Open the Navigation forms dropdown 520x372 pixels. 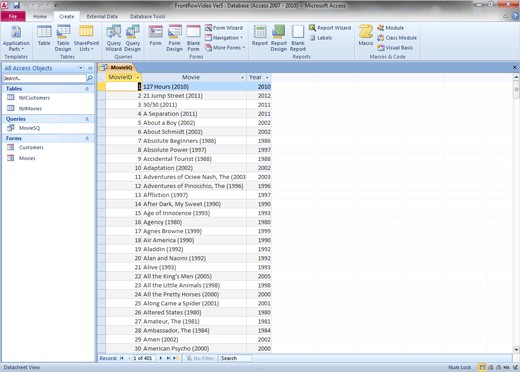[224, 38]
